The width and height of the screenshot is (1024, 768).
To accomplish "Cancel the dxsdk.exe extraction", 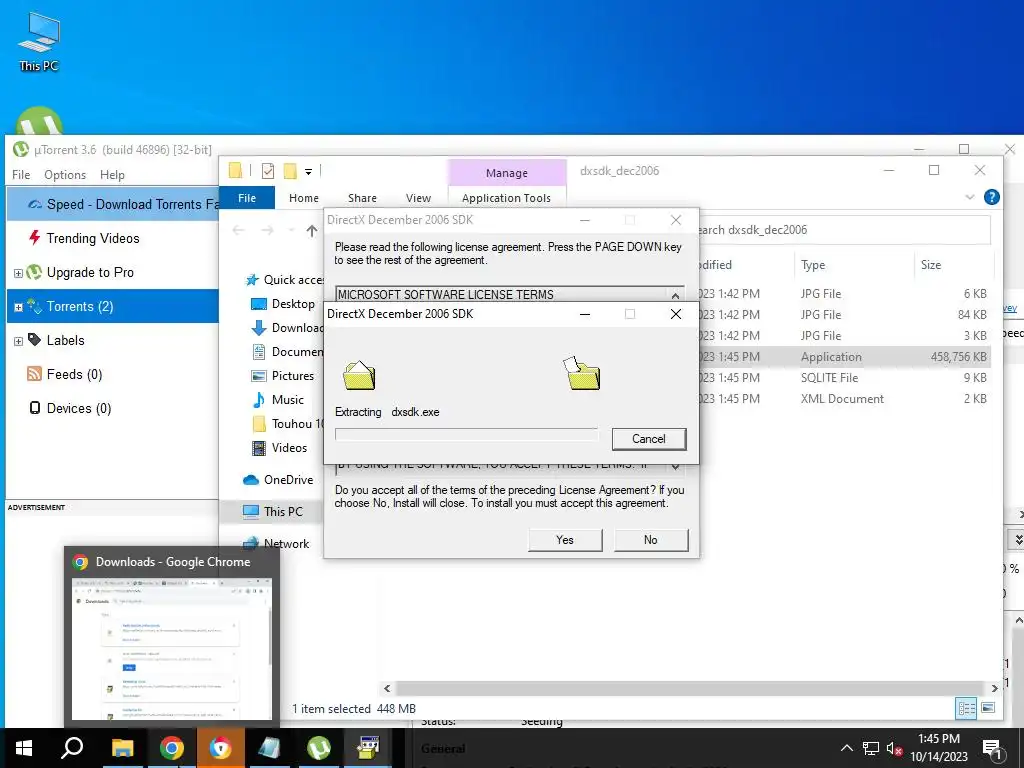I will pyautogui.click(x=648, y=439).
